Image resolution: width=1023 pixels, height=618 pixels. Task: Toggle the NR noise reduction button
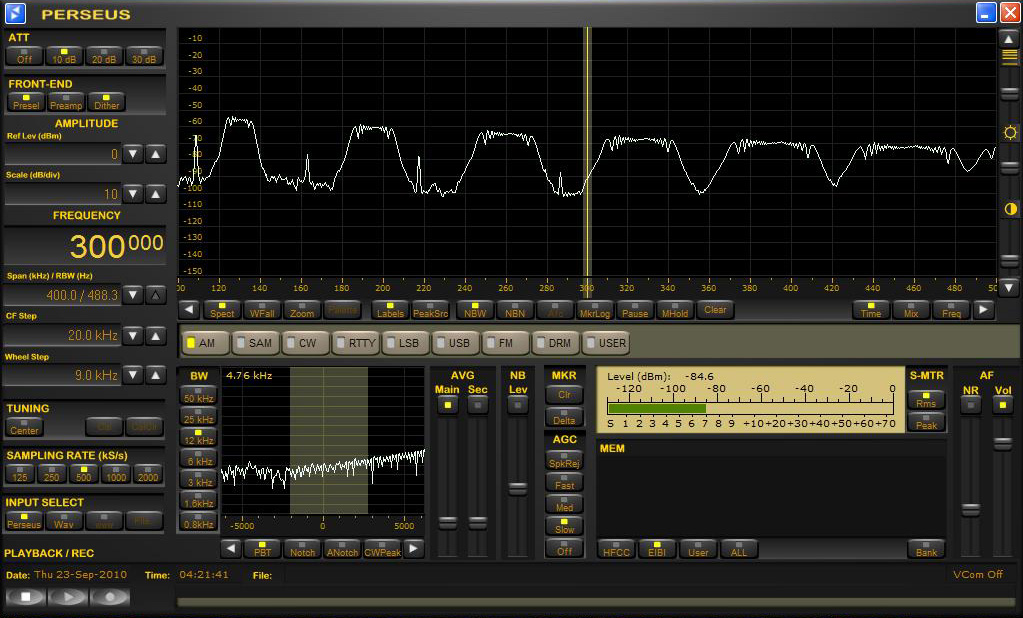click(970, 404)
